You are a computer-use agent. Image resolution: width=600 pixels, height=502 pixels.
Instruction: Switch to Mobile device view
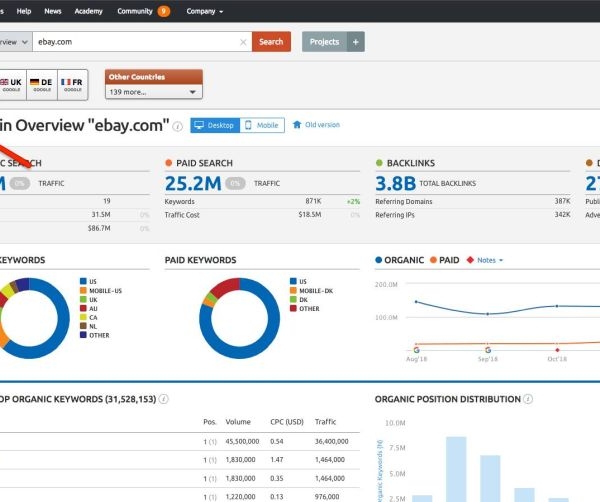(x=260, y=125)
